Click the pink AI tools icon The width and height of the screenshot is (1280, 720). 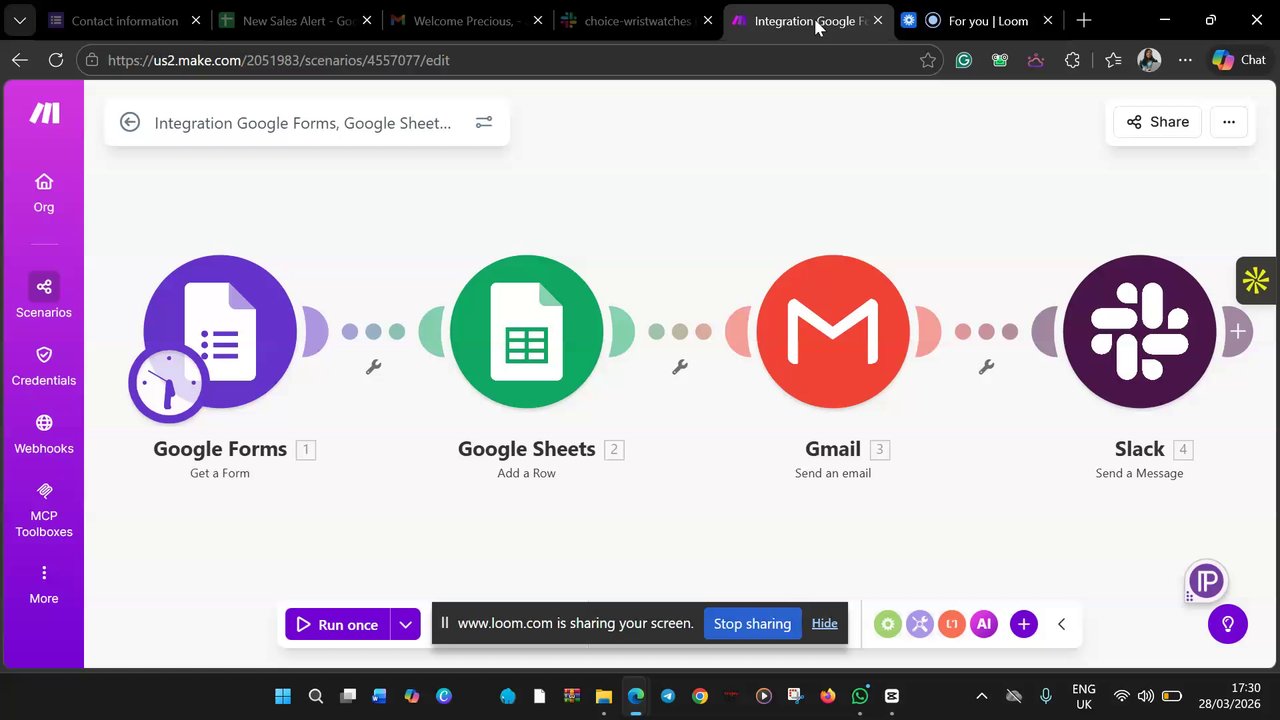click(x=984, y=624)
